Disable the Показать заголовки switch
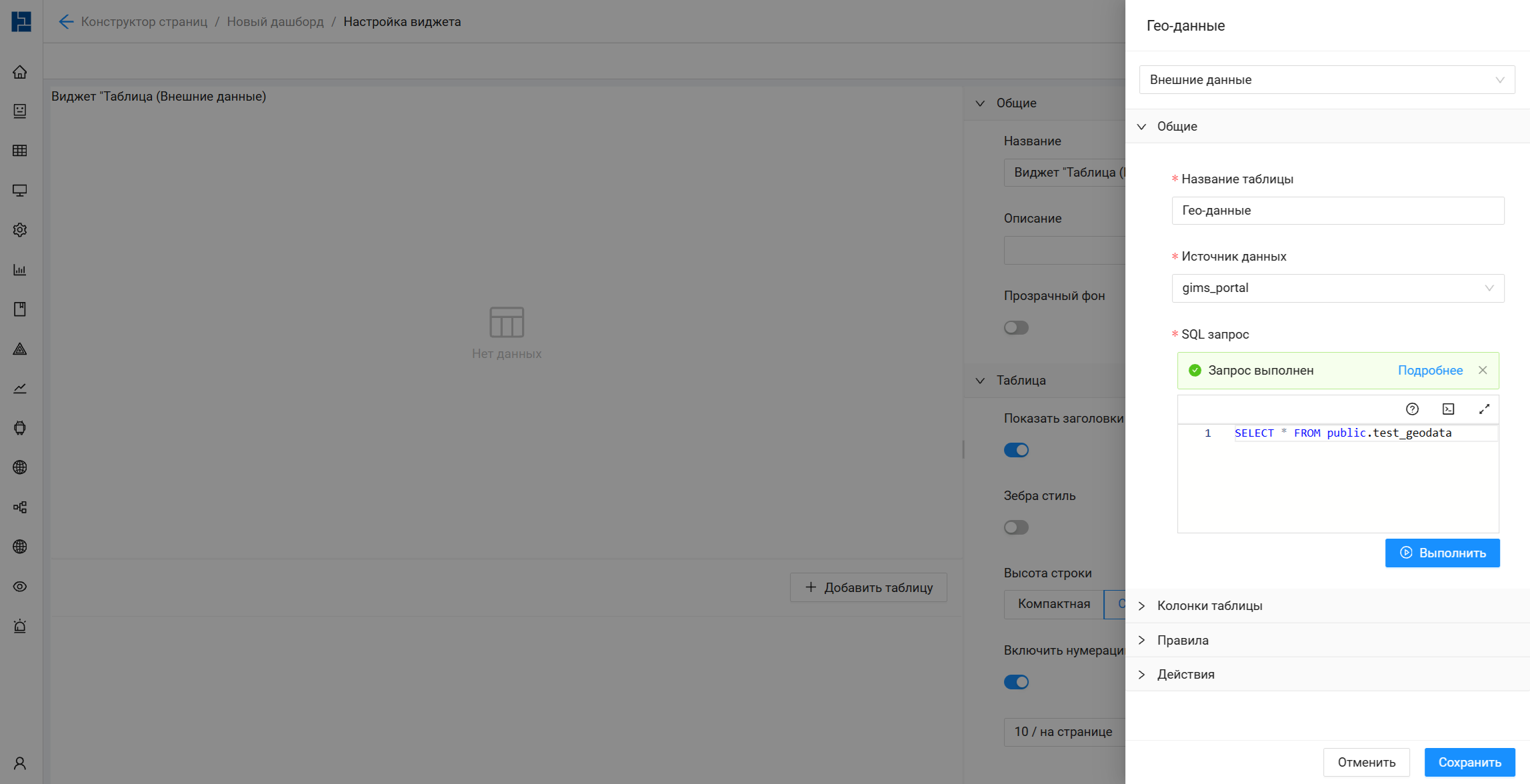This screenshot has width=1530, height=784. click(1016, 450)
